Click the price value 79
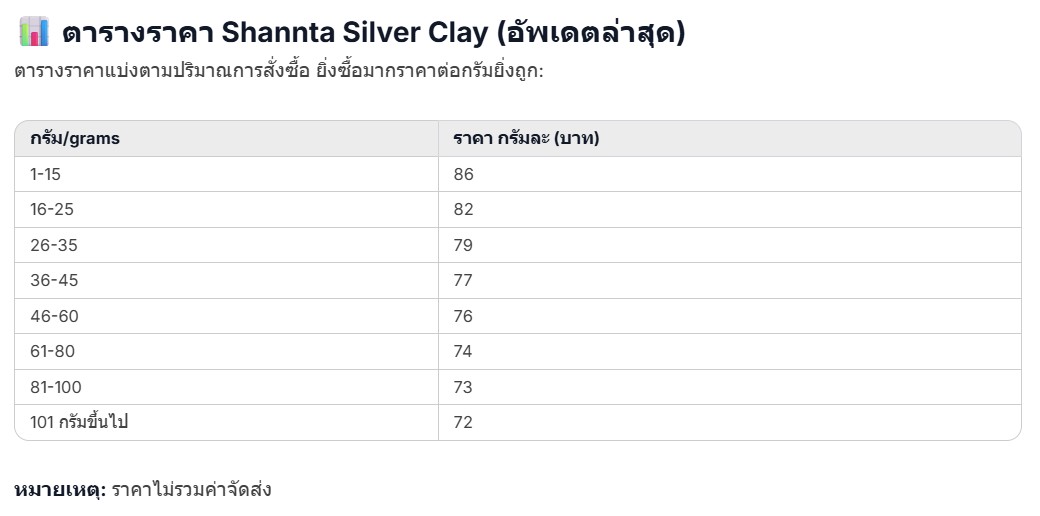This screenshot has height=516, width=1040. coord(463,245)
